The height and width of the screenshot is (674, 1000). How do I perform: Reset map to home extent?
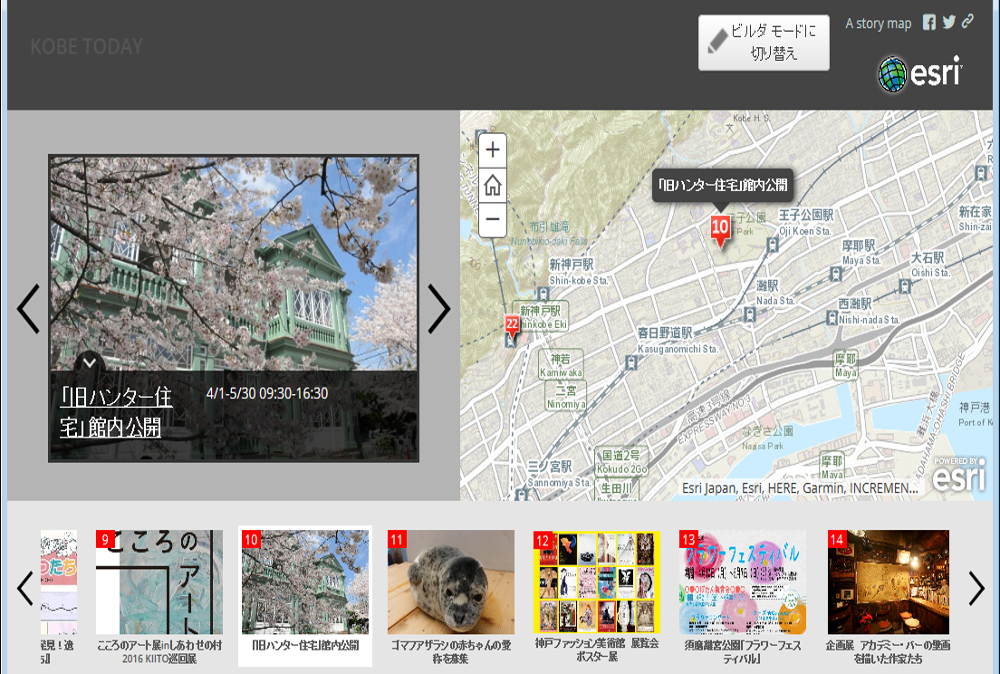(493, 185)
